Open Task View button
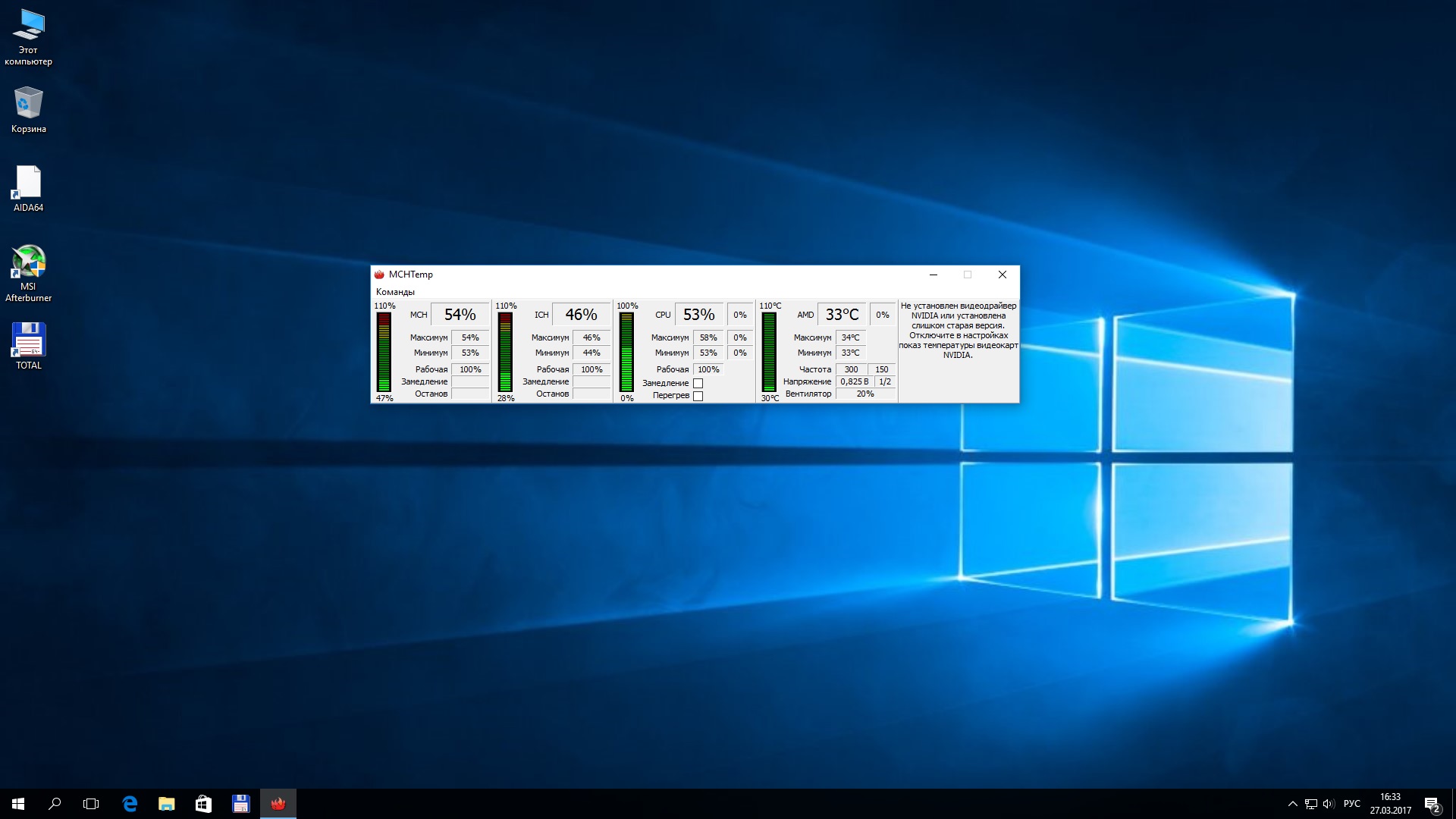Viewport: 1456px width, 819px height. coord(91,804)
